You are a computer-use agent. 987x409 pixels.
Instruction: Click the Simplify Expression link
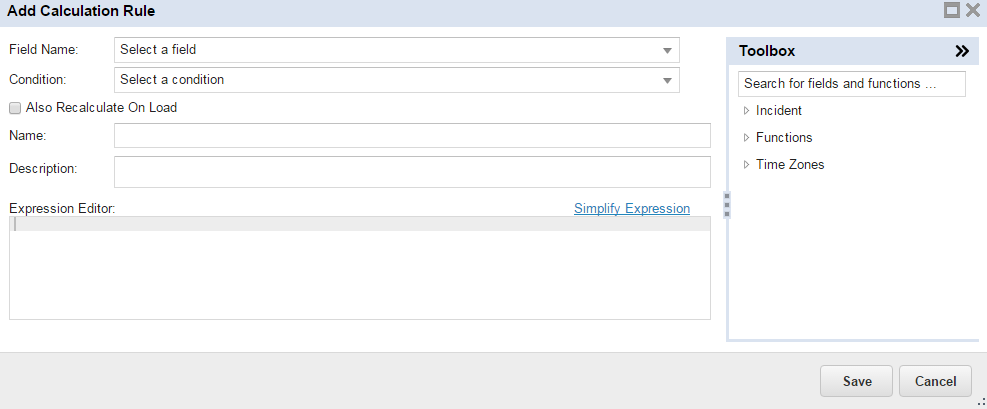(631, 209)
